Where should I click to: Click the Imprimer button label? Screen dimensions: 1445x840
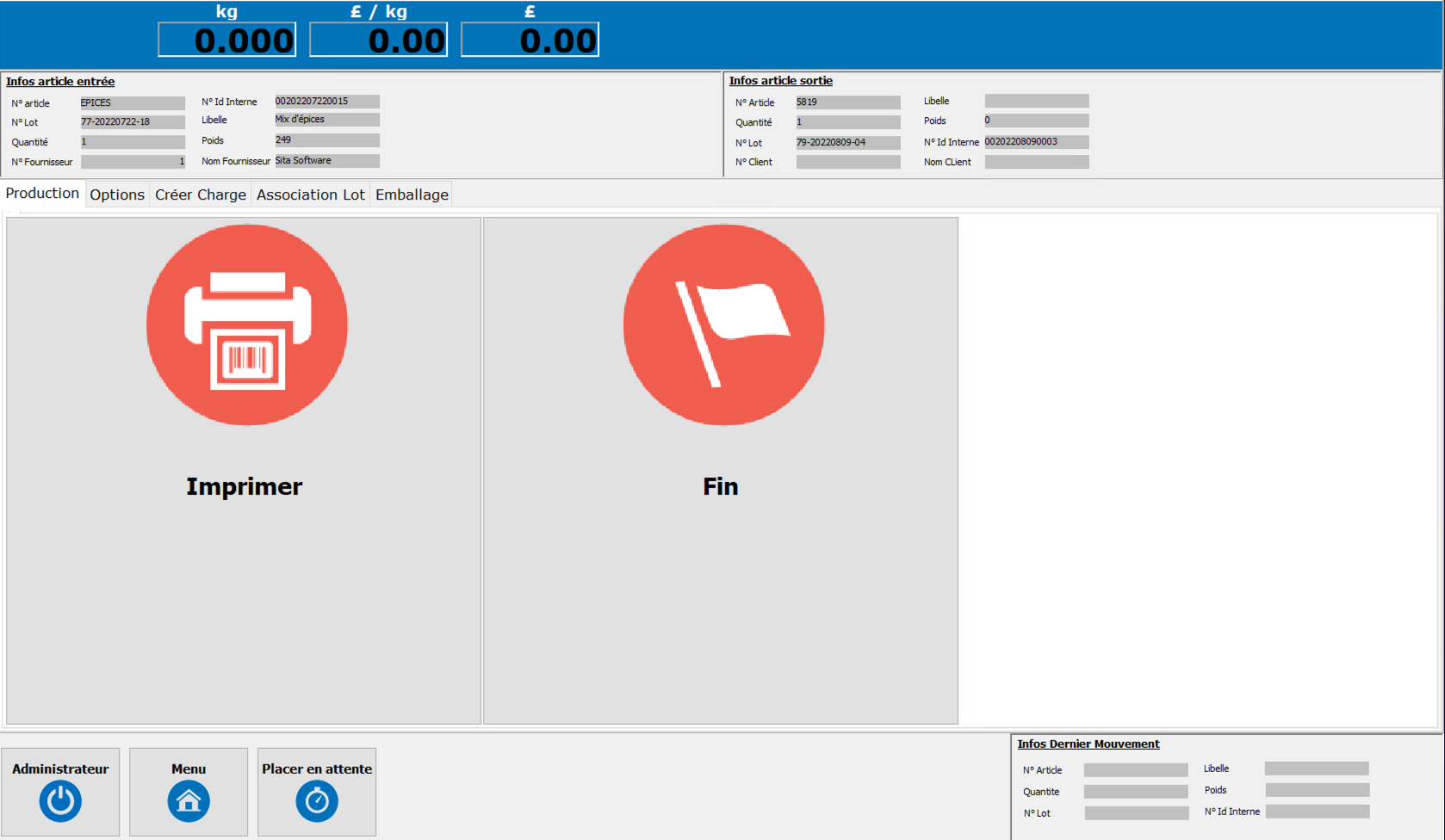pyautogui.click(x=245, y=486)
